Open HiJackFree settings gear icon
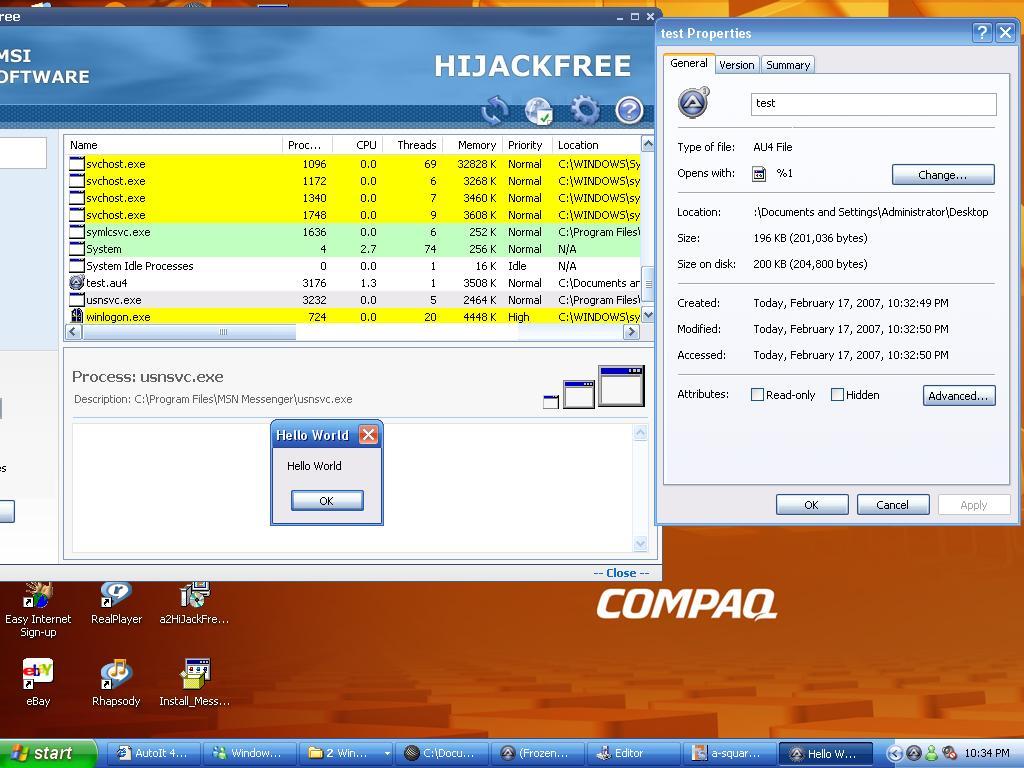 [x=584, y=110]
